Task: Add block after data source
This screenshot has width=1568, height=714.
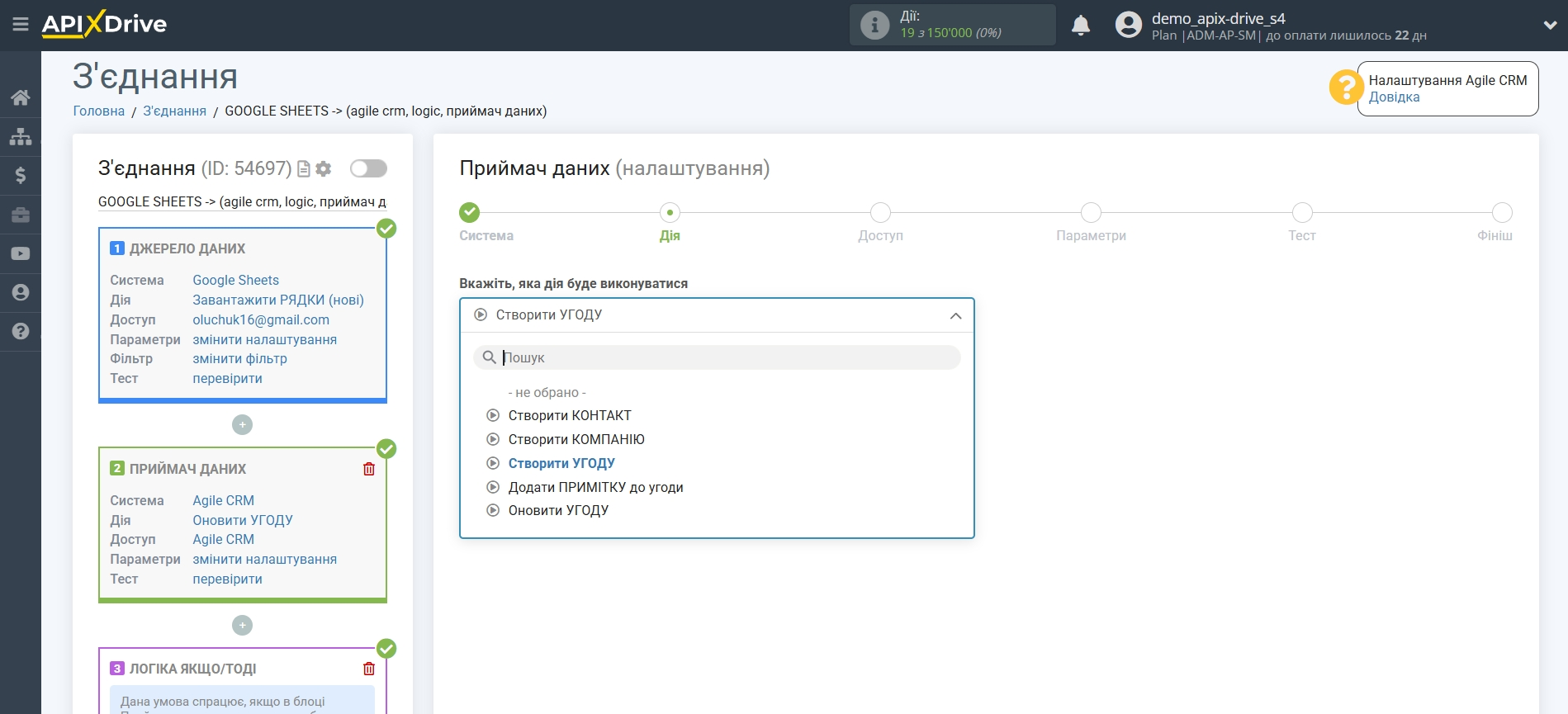Action: [242, 425]
